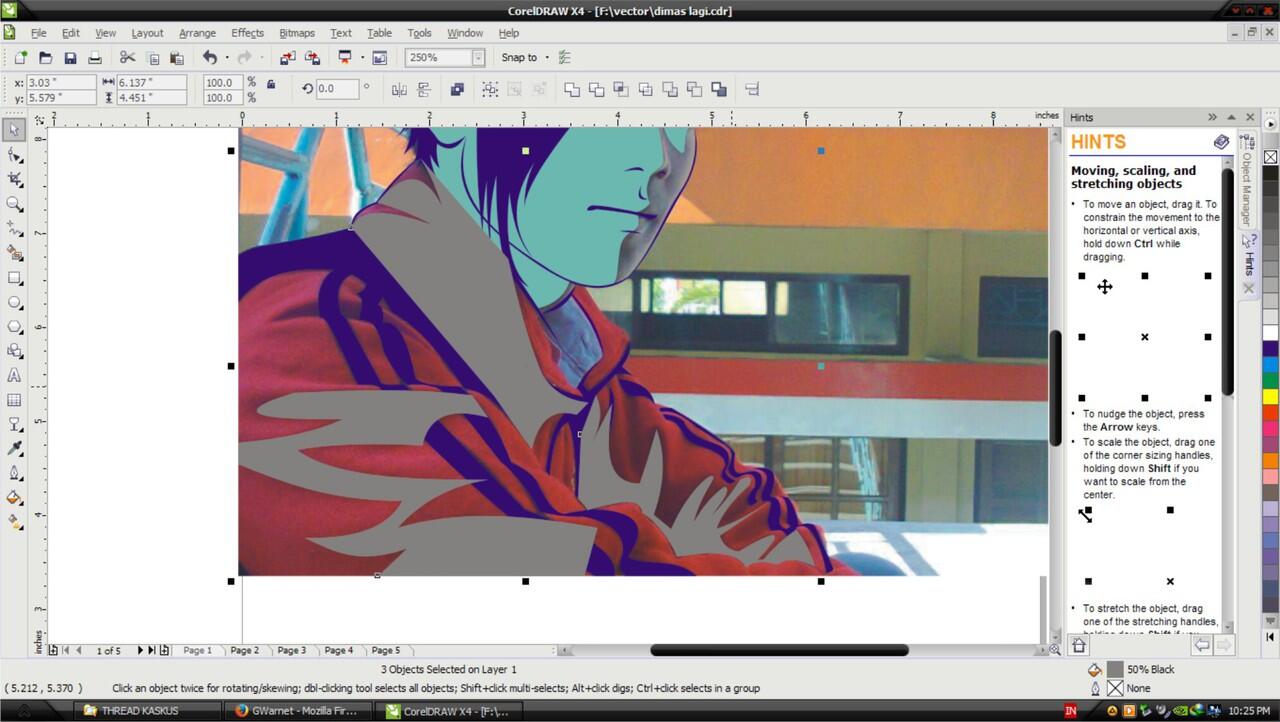Click the Paste clipboard icon
Image resolution: width=1280 pixels, height=722 pixels.
point(176,58)
